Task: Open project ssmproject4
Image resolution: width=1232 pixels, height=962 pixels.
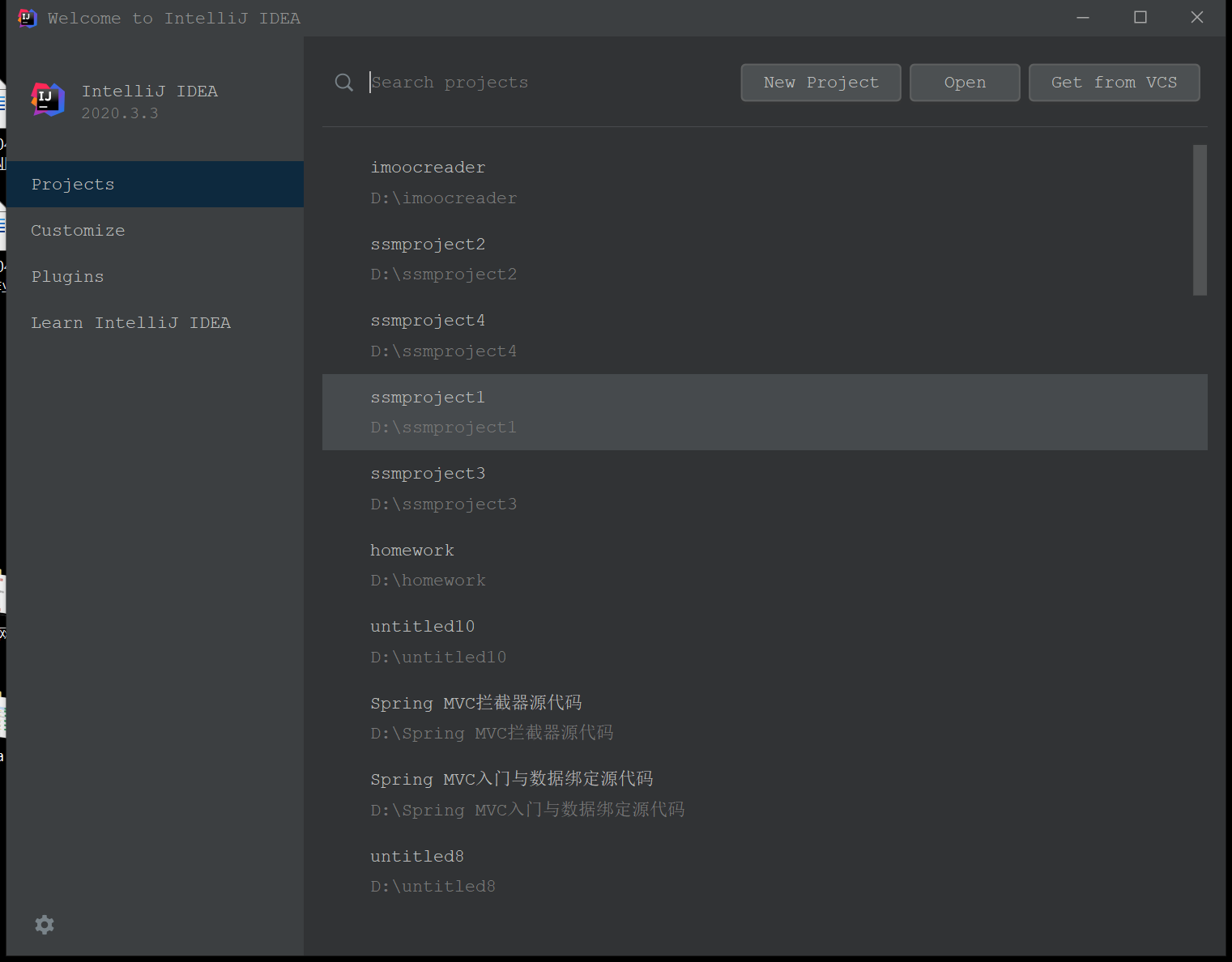Action: click(765, 335)
